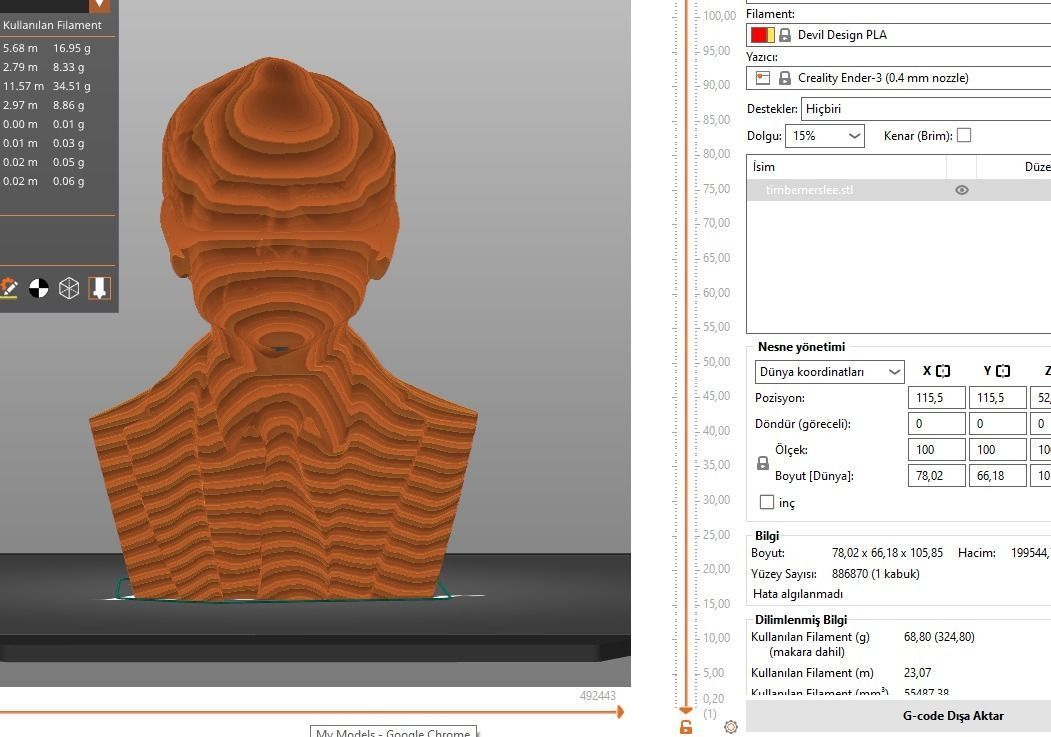Click the X axis mirror icon
The width and height of the screenshot is (1051, 737).
click(943, 371)
